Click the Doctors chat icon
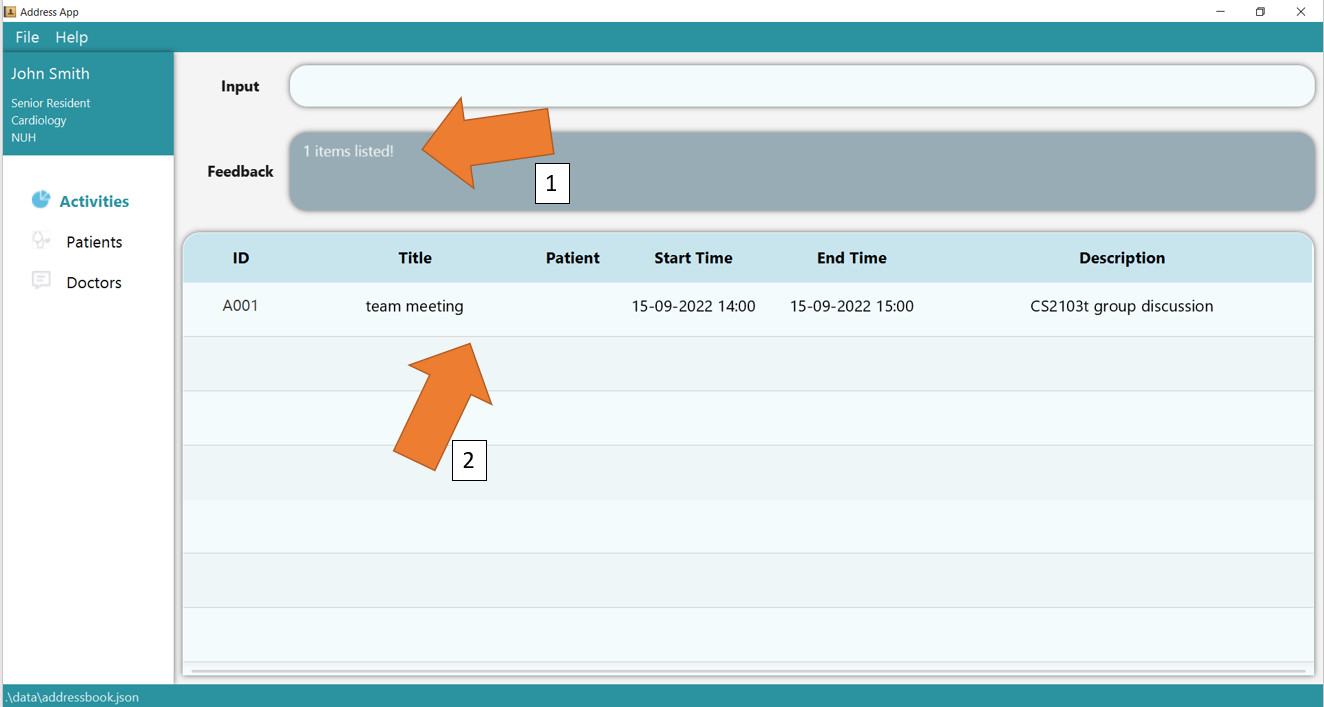The width and height of the screenshot is (1324, 707). pyautogui.click(x=41, y=281)
